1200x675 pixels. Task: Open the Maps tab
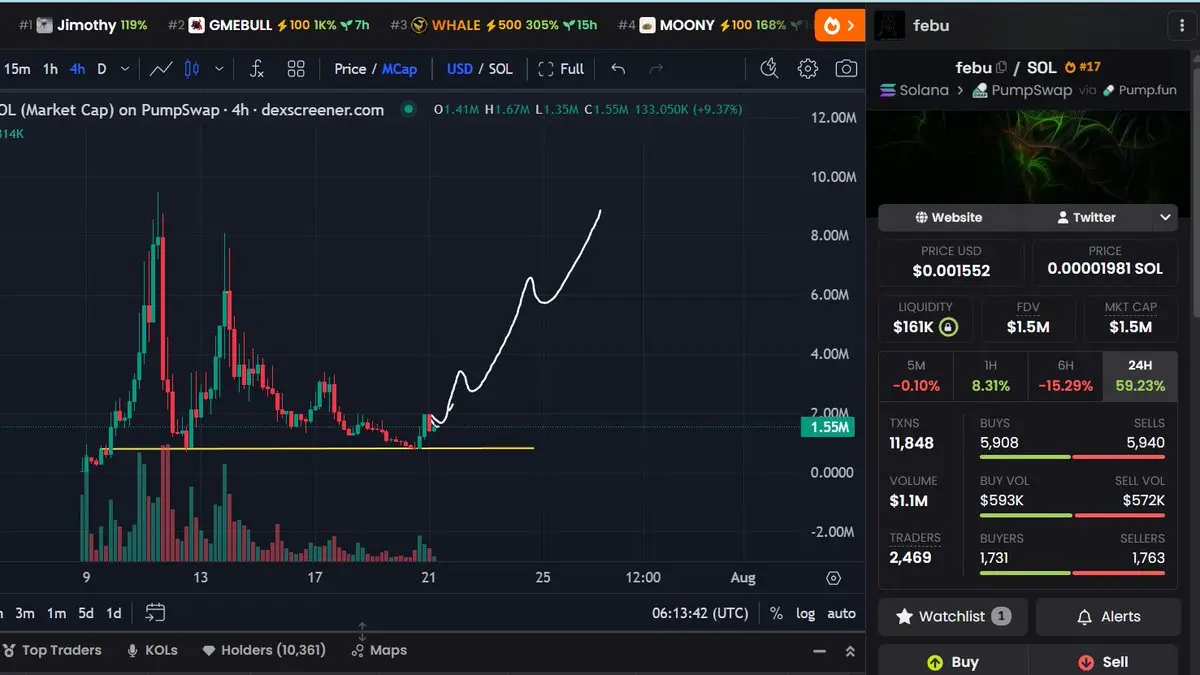point(379,650)
